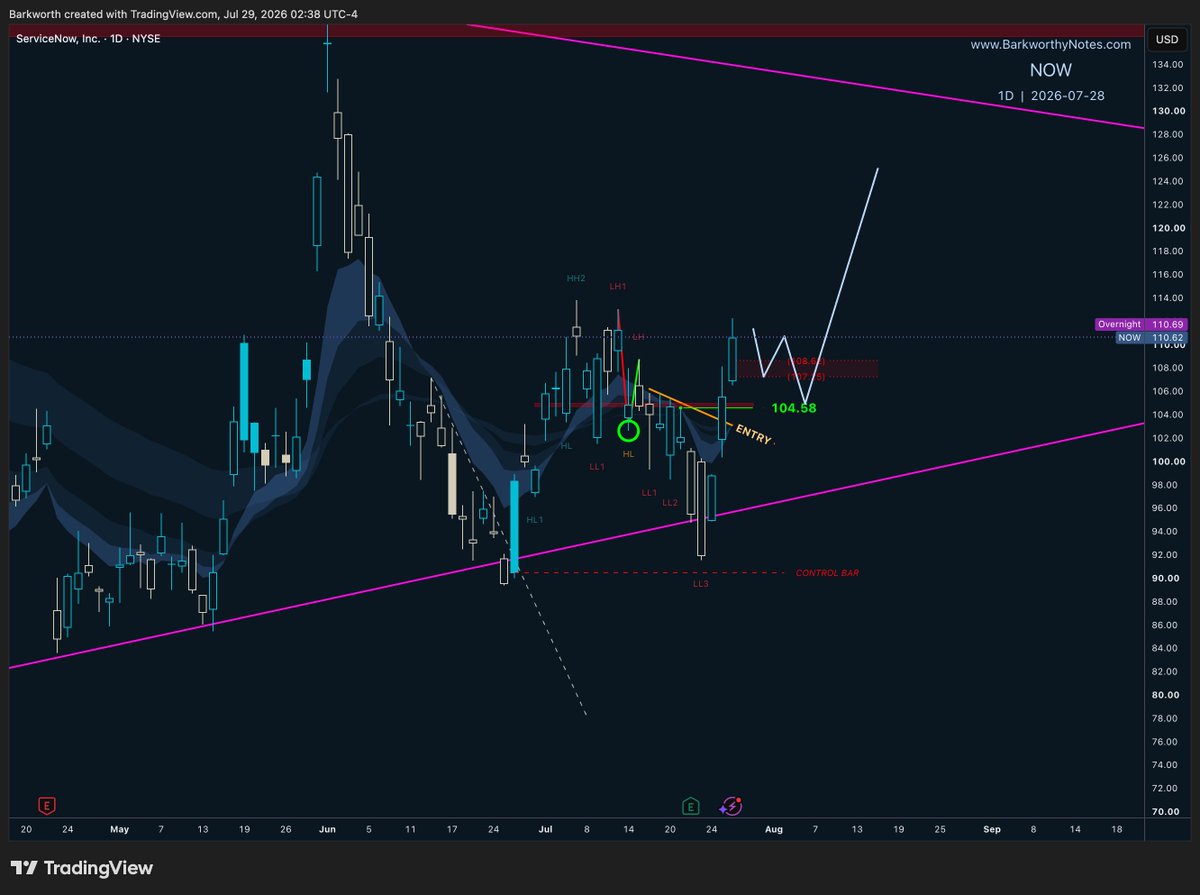
Task: Open the USD currency selector
Action: coord(1166,39)
